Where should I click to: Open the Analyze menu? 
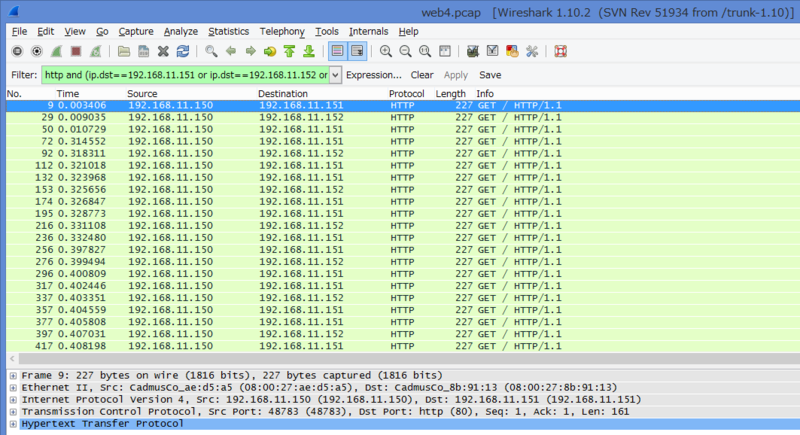point(181,31)
